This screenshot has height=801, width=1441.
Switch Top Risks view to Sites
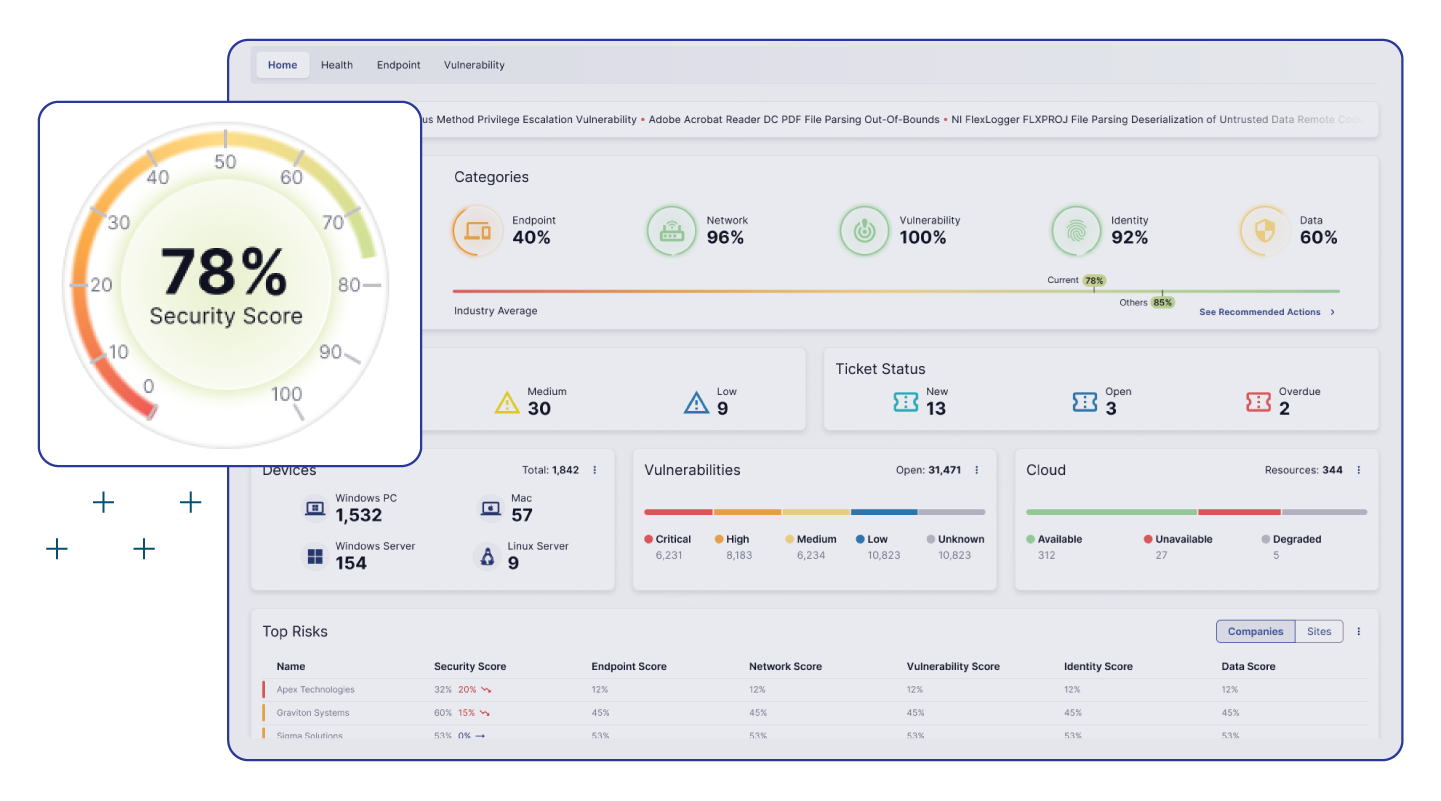click(x=1319, y=632)
